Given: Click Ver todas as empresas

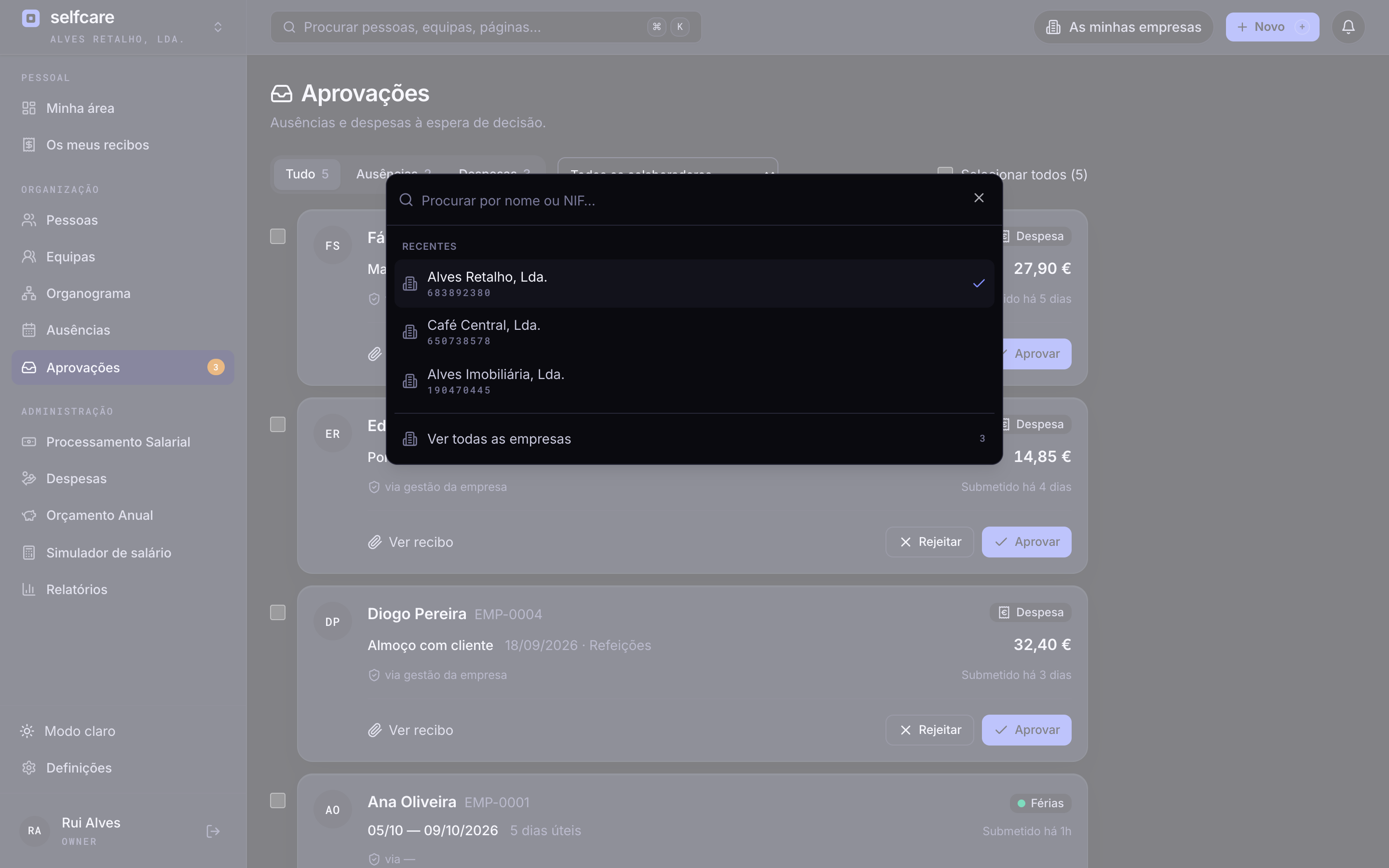Looking at the screenshot, I should [x=694, y=439].
